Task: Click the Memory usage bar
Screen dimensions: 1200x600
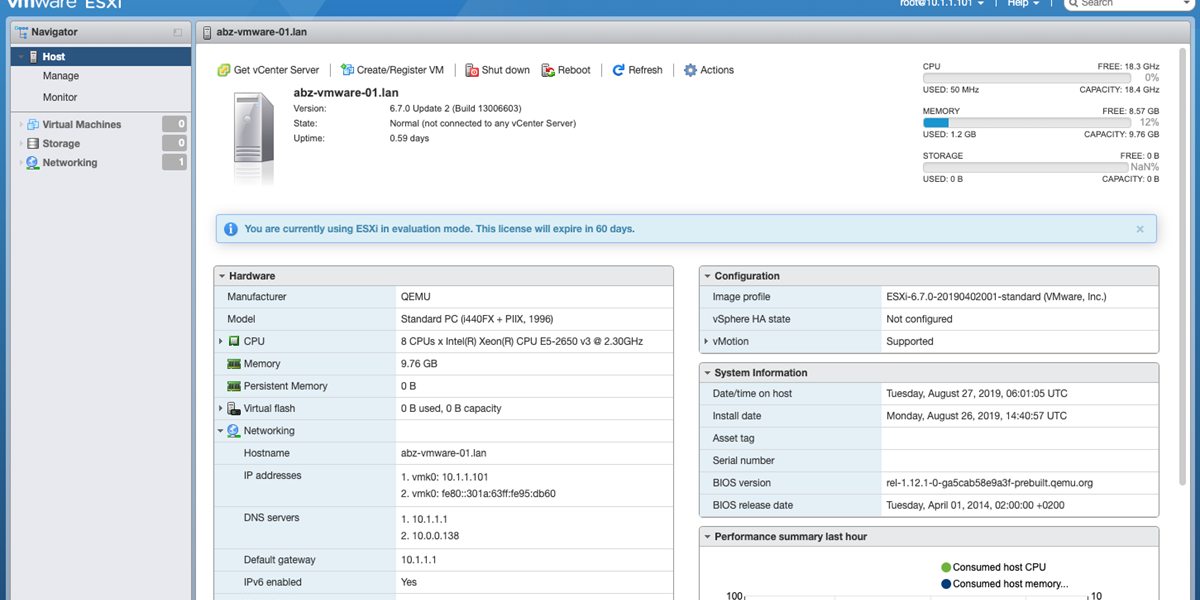Action: (x=1028, y=122)
